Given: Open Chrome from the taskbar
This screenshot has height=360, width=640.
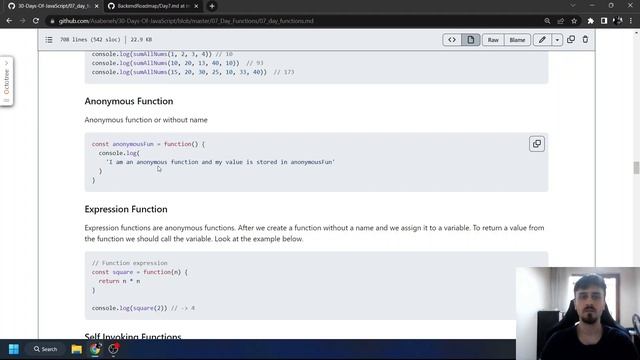Looking at the screenshot, I should 95,349.
